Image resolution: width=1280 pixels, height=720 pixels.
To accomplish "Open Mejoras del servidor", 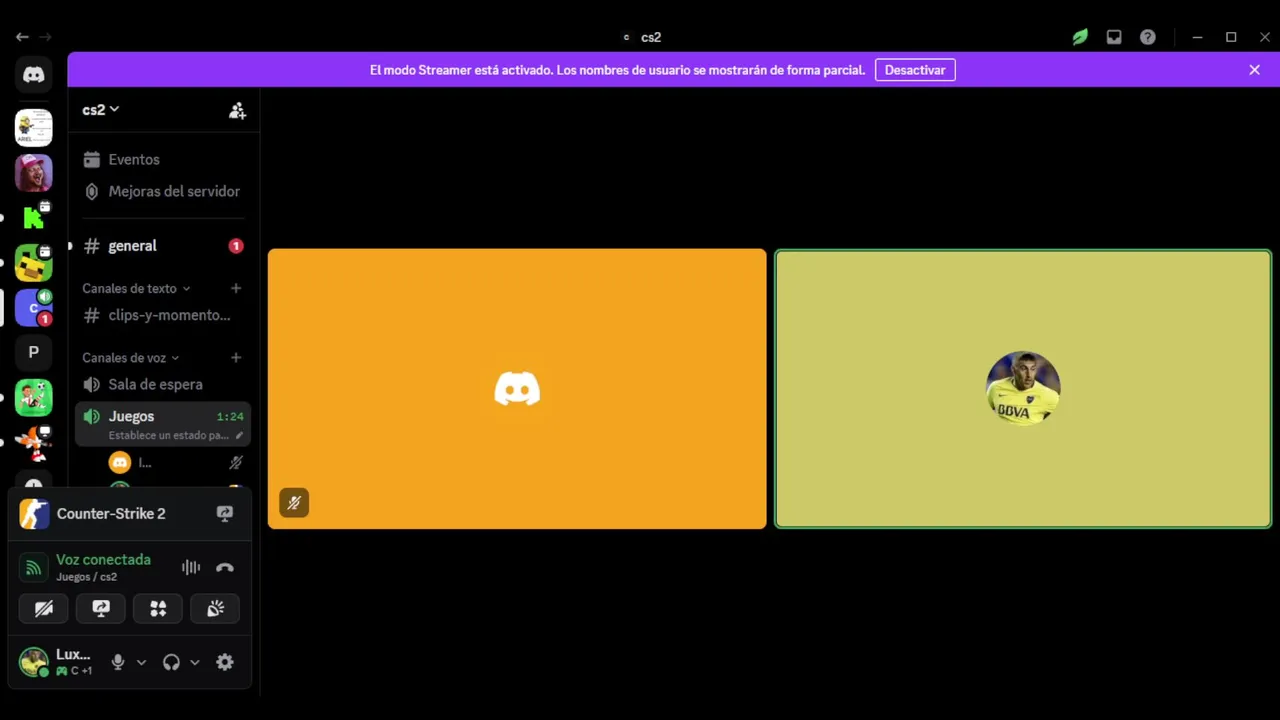I will coord(163,191).
